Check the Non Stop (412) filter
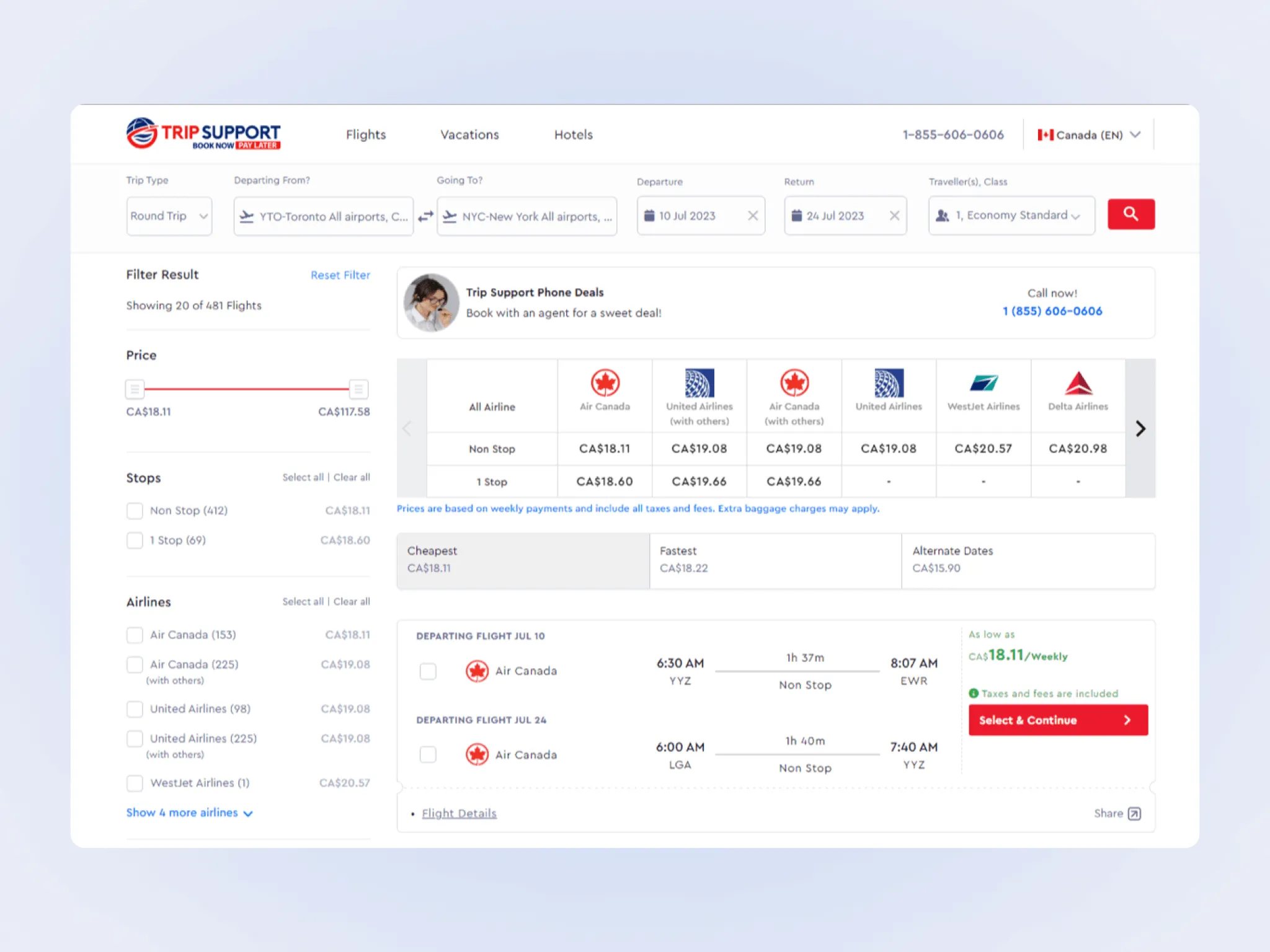1270x952 pixels. 135,510
